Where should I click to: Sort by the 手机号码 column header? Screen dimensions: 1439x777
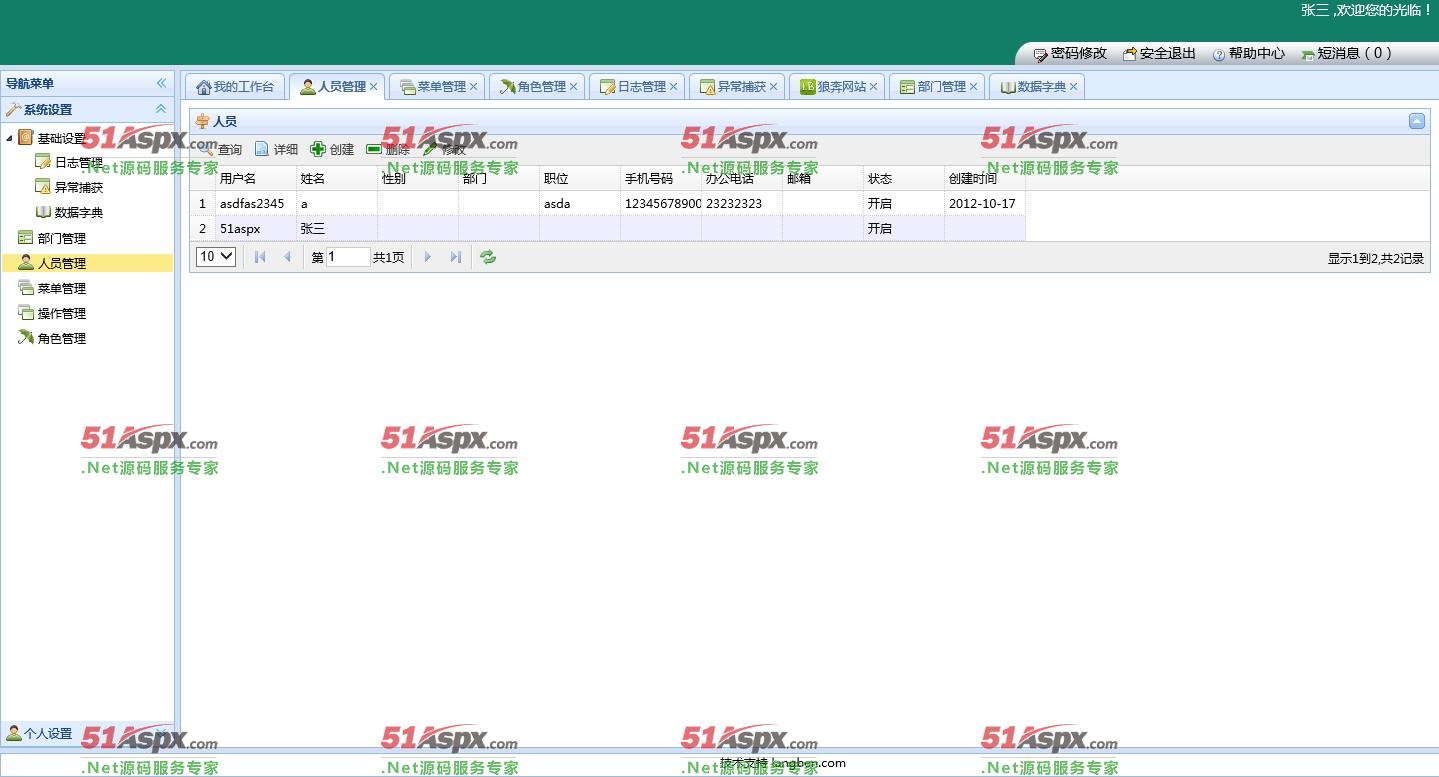pyautogui.click(x=661, y=179)
